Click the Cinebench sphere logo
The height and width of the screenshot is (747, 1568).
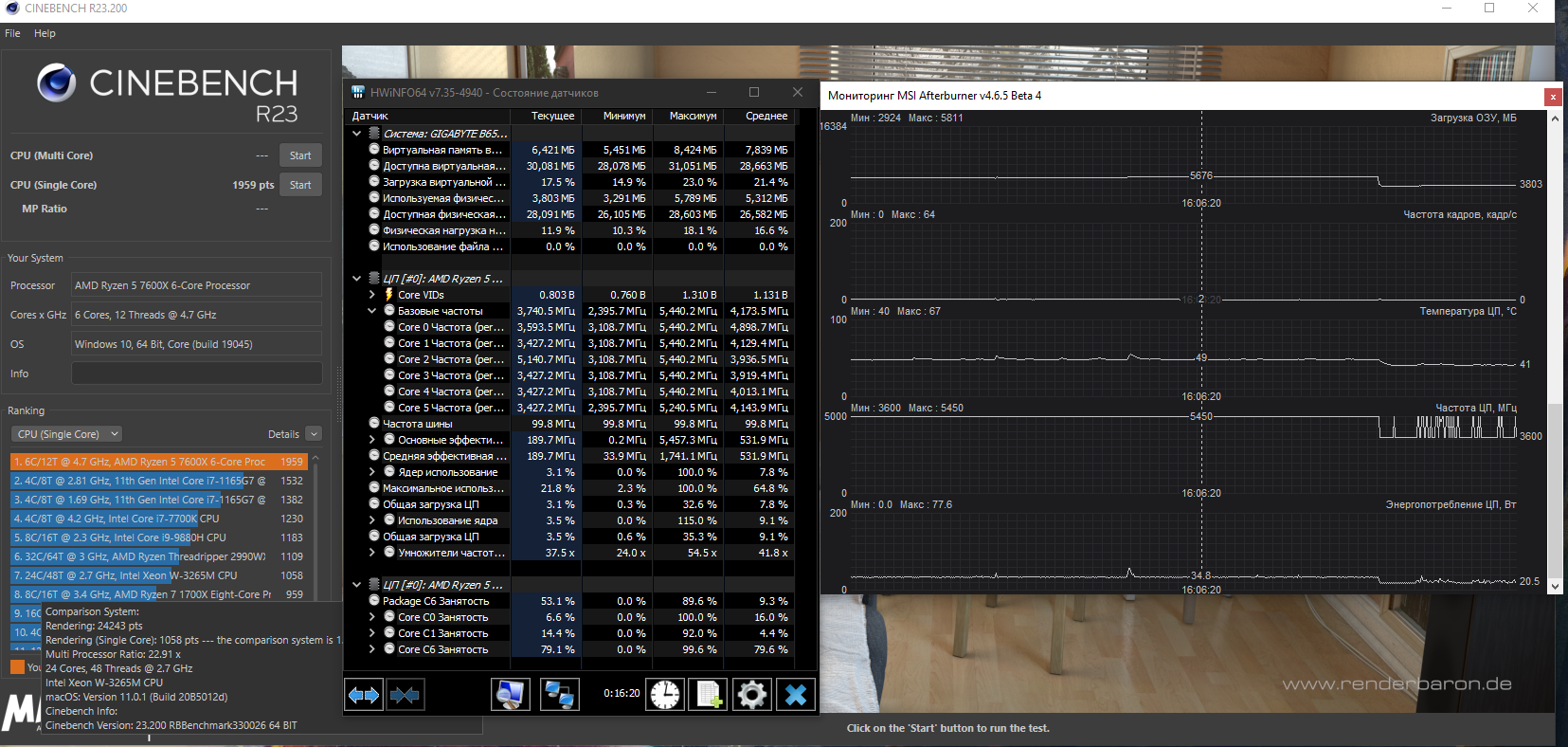(x=57, y=83)
